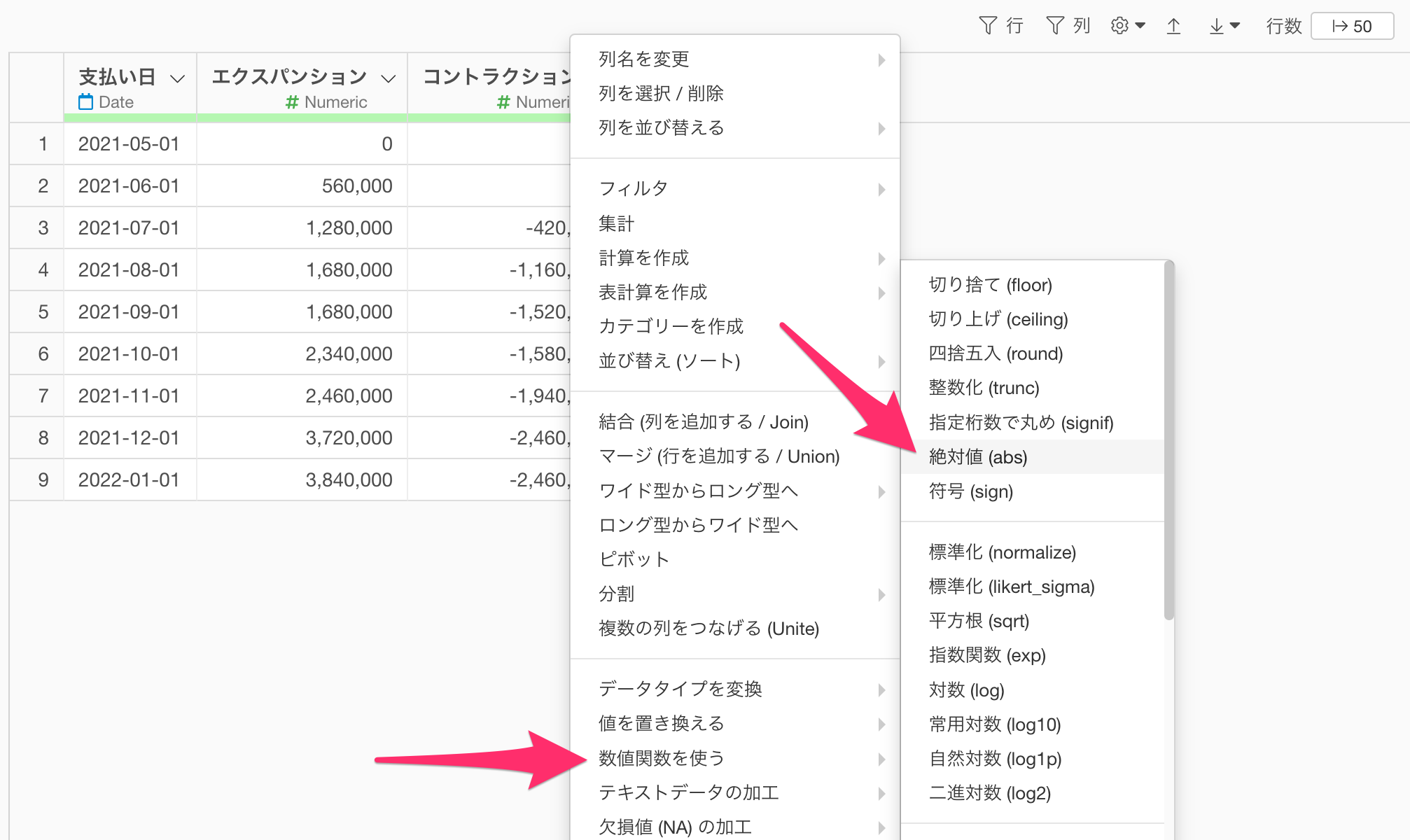Open the download arrow dropdown
Screen dimensions: 1410x840
point(1224,26)
